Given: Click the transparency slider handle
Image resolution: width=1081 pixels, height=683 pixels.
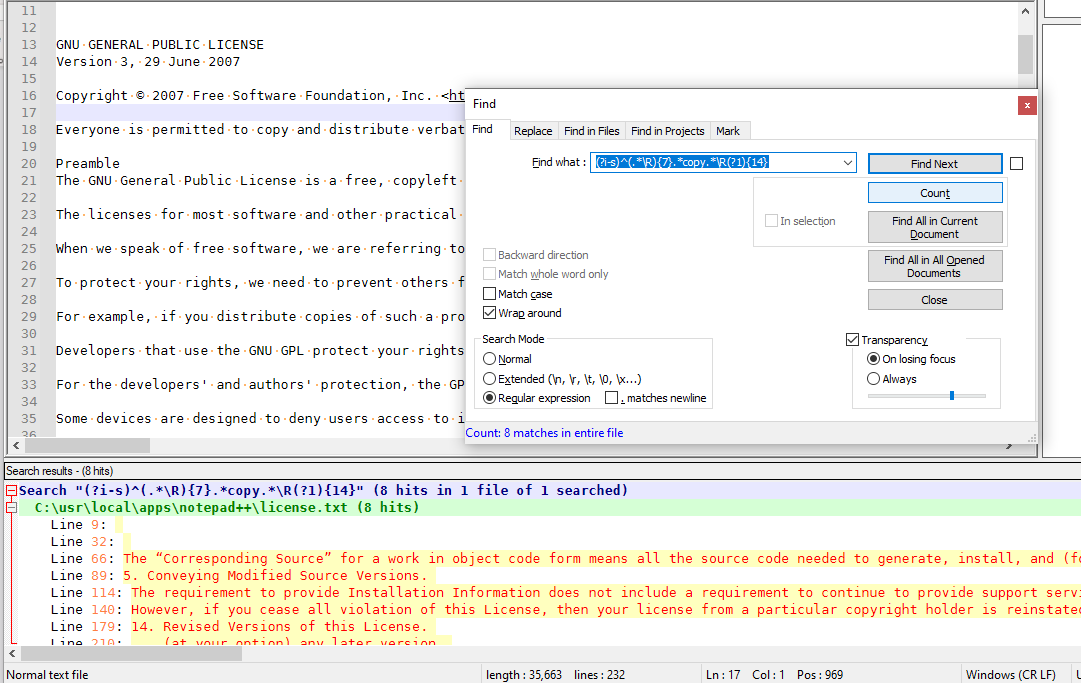Looking at the screenshot, I should pyautogui.click(x=951, y=396).
